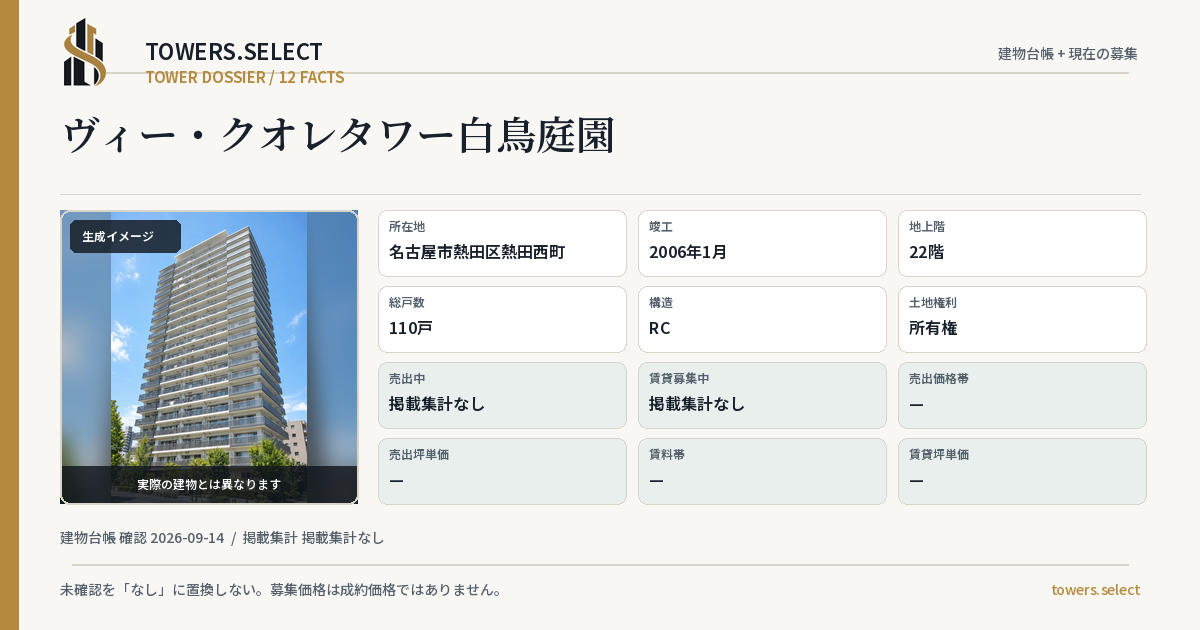Click the 構造 RC card
The image size is (1200, 630).
(x=762, y=319)
